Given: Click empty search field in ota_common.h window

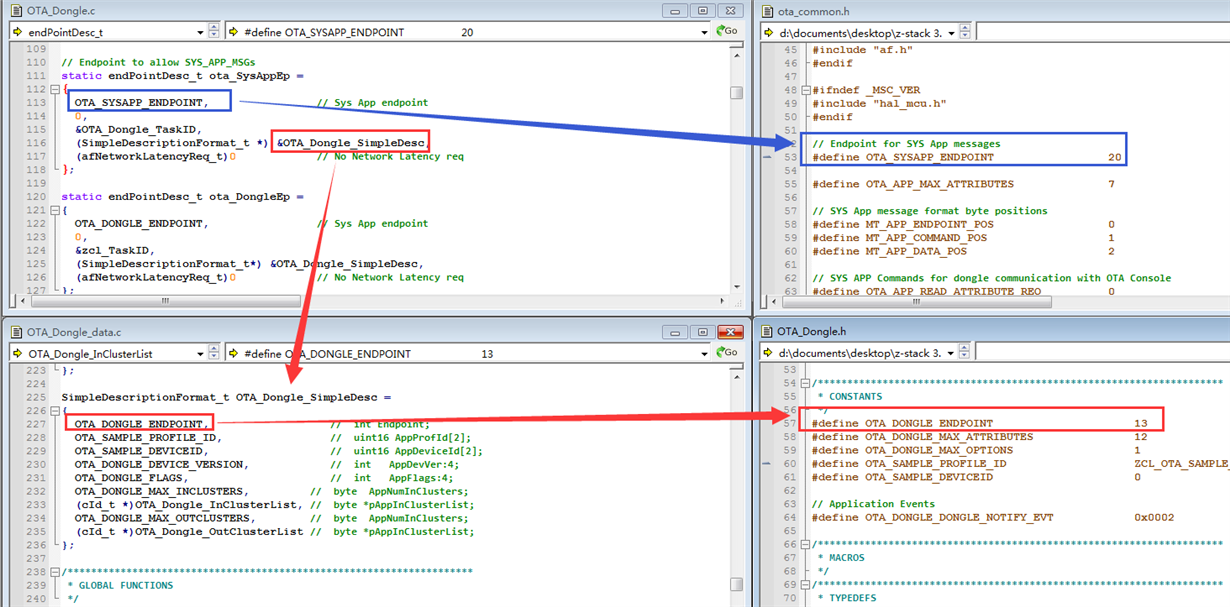Looking at the screenshot, I should pos(1103,32).
